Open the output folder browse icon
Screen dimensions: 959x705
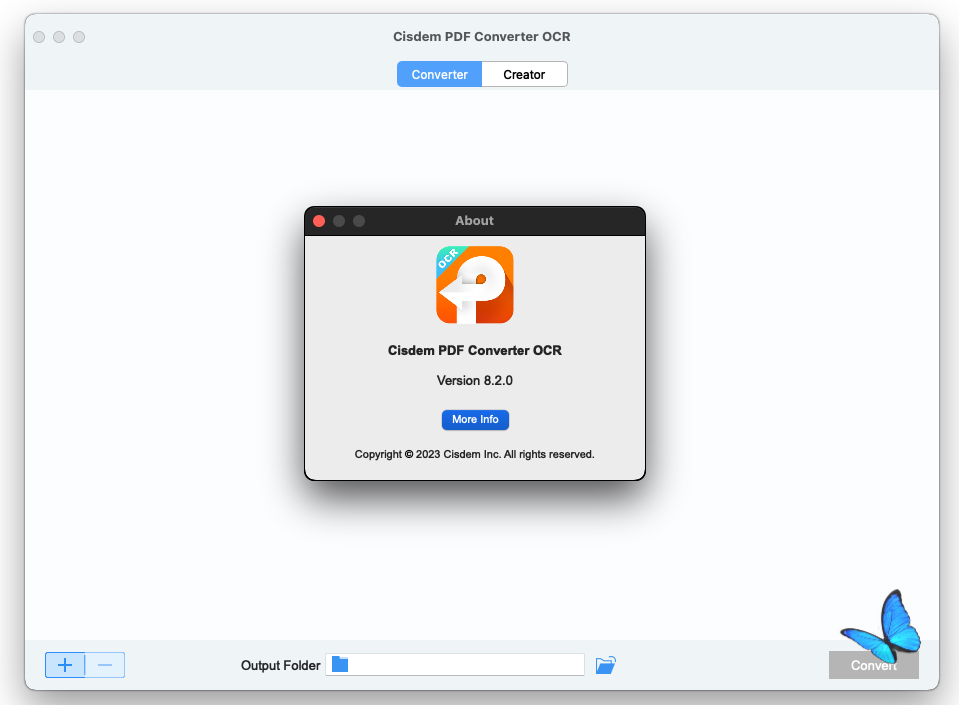[x=605, y=665]
